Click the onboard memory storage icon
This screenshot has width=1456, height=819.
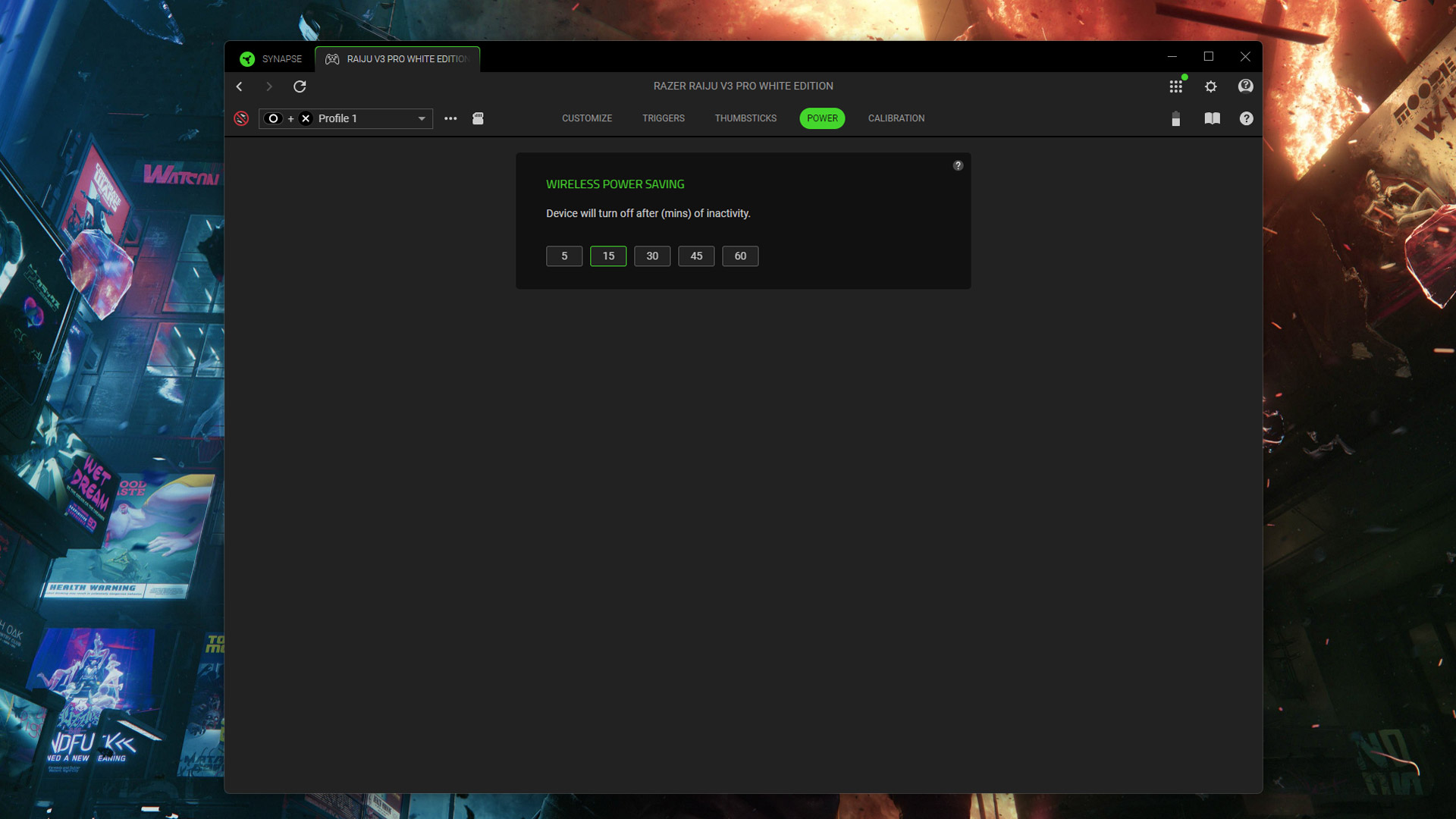478,118
